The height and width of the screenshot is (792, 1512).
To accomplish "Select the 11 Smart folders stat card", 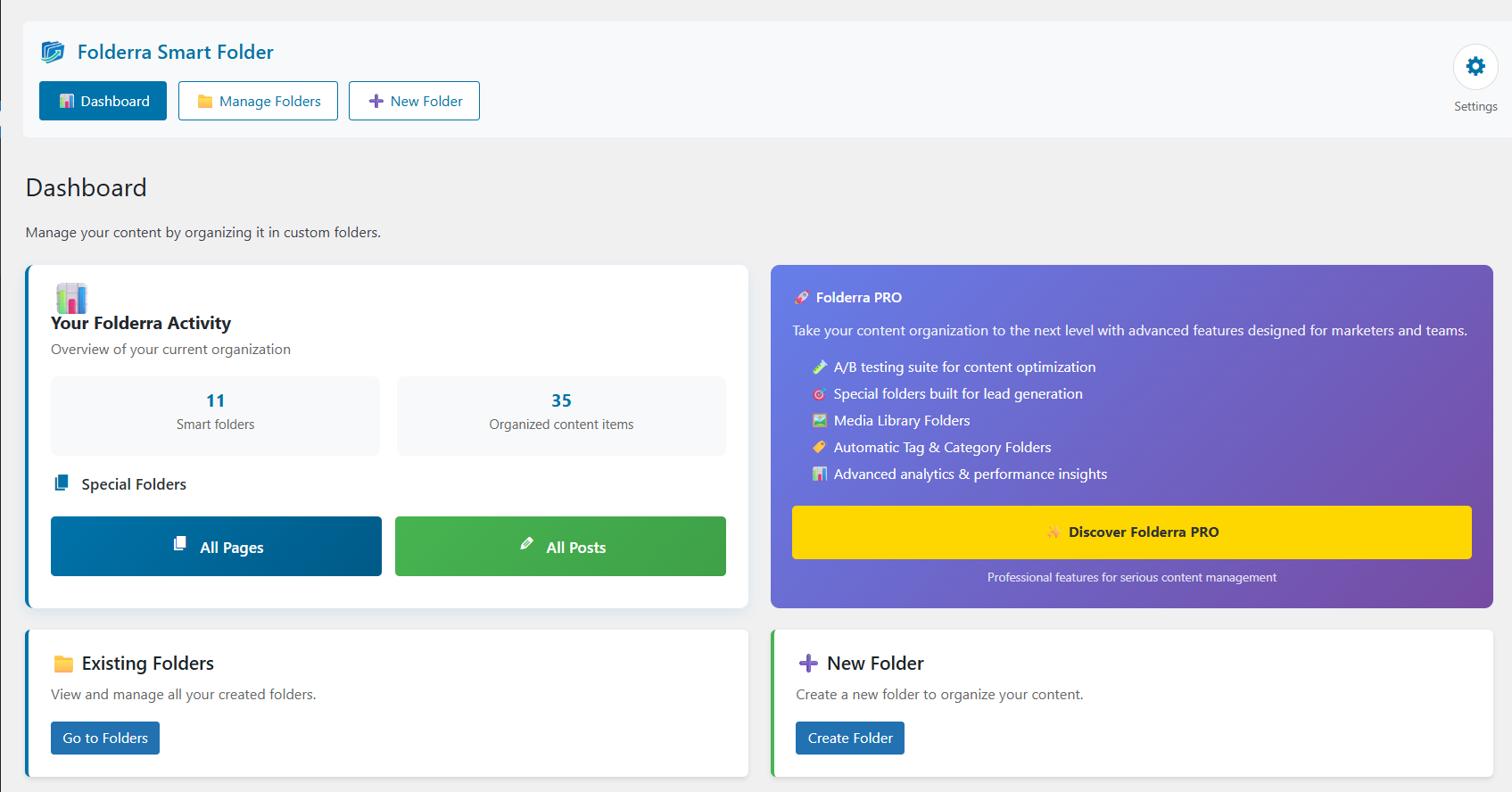I will tap(215, 416).
